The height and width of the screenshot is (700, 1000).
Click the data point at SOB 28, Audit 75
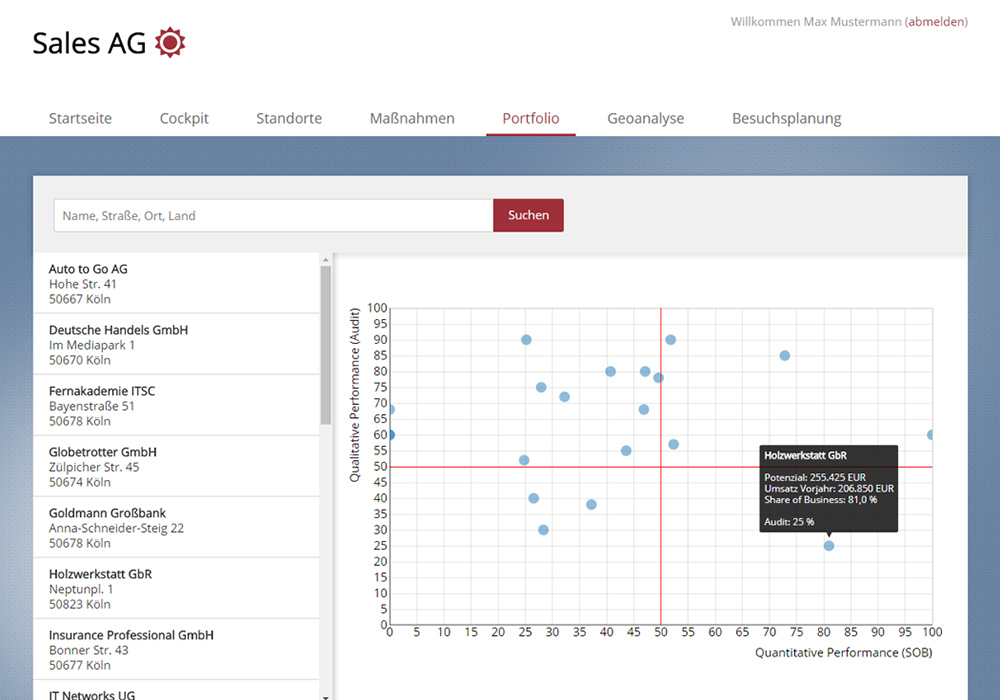tap(541, 388)
